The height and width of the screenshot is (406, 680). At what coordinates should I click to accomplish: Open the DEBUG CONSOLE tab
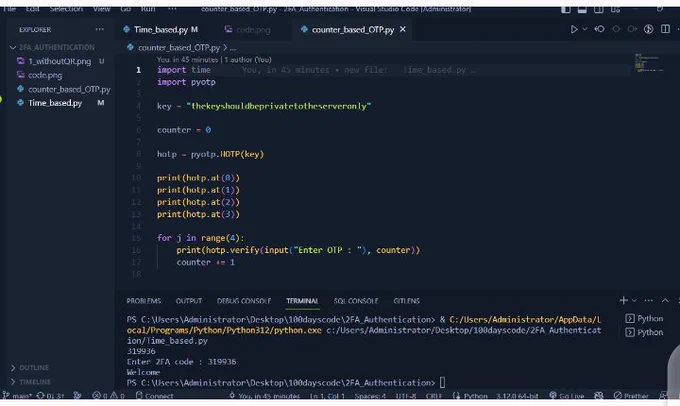point(244,301)
